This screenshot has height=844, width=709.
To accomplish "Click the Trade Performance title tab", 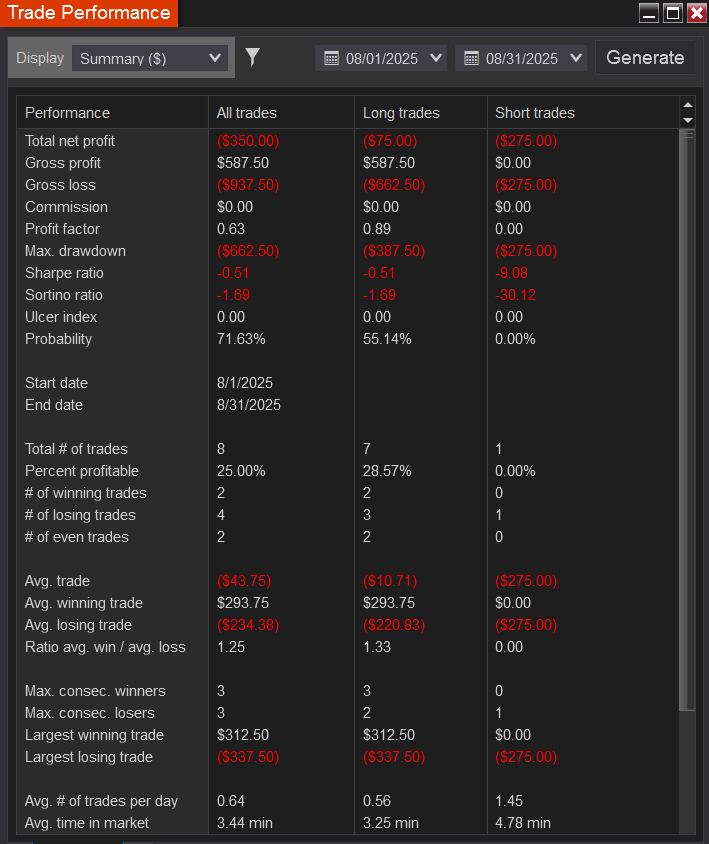I will (x=89, y=13).
